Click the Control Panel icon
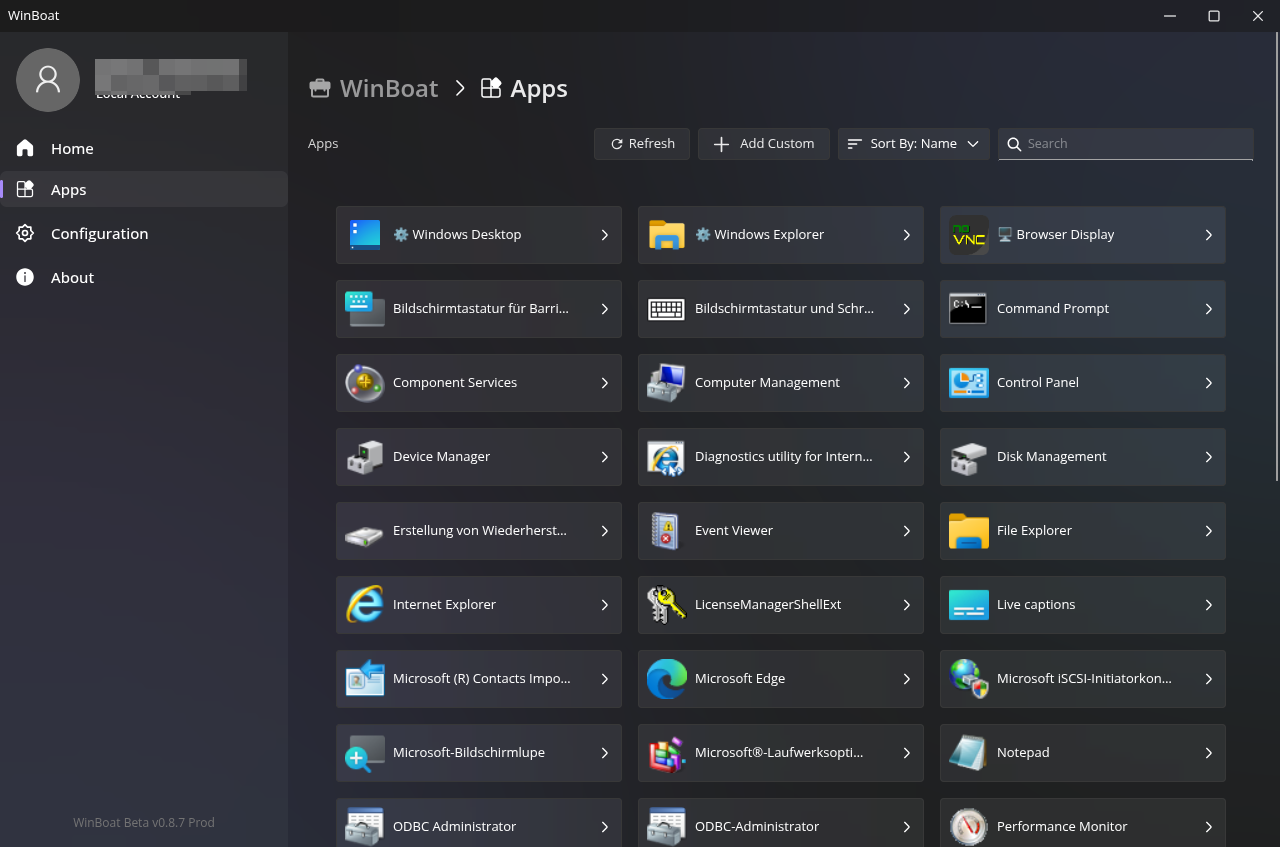The width and height of the screenshot is (1280, 847). [968, 383]
